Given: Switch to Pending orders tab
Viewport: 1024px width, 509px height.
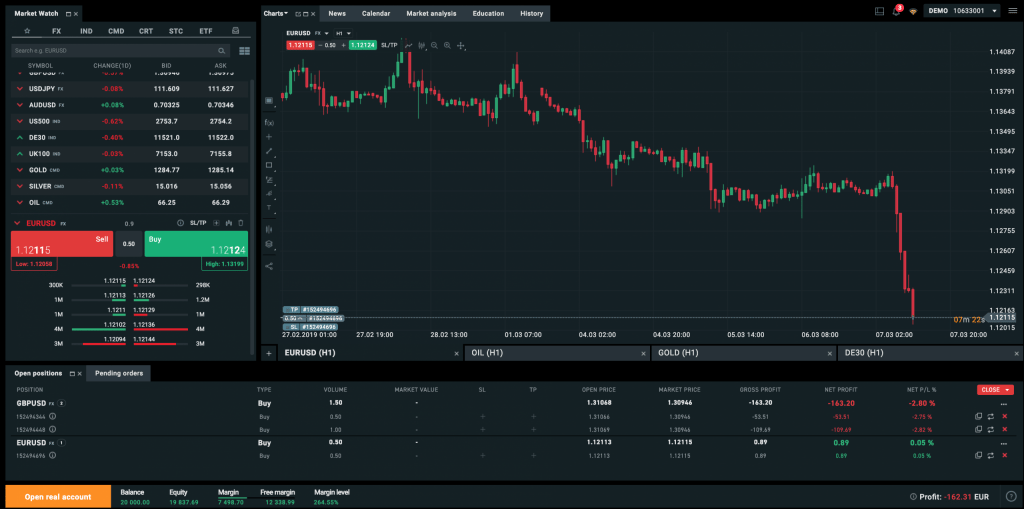Looking at the screenshot, I should click(119, 373).
